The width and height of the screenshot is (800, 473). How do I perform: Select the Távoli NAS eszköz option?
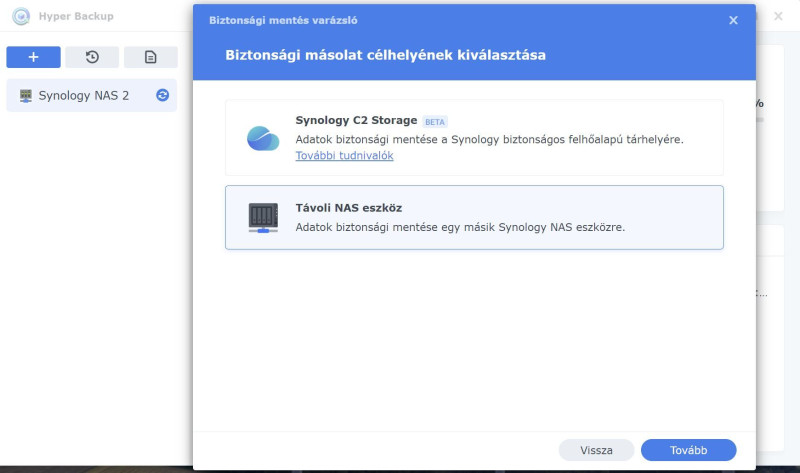point(474,217)
